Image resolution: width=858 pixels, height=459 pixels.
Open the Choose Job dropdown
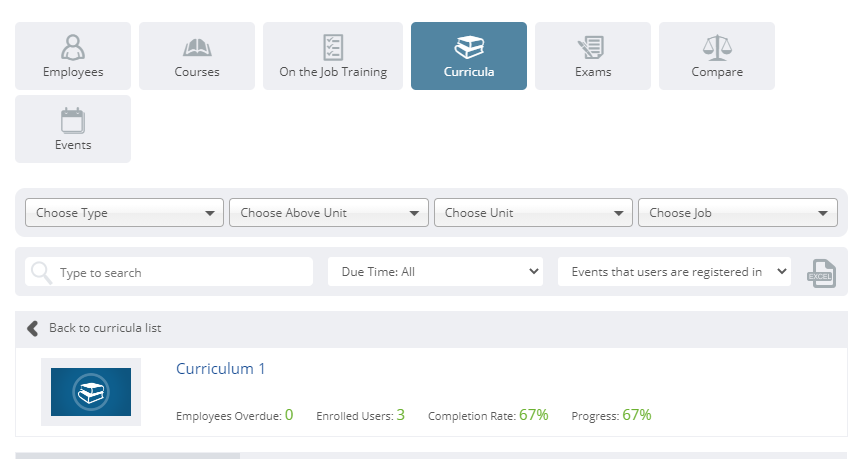click(738, 213)
